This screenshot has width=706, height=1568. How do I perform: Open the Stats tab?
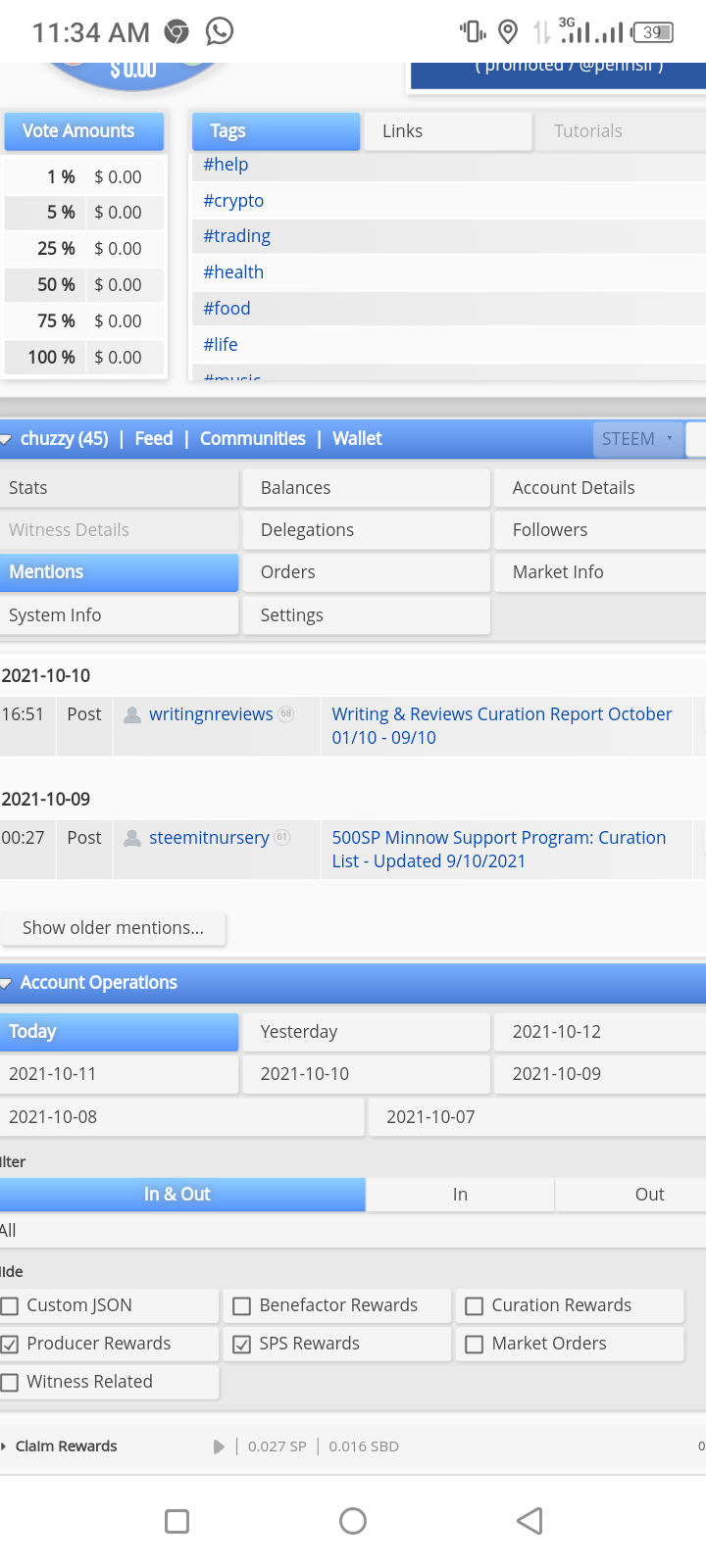pyautogui.click(x=119, y=488)
